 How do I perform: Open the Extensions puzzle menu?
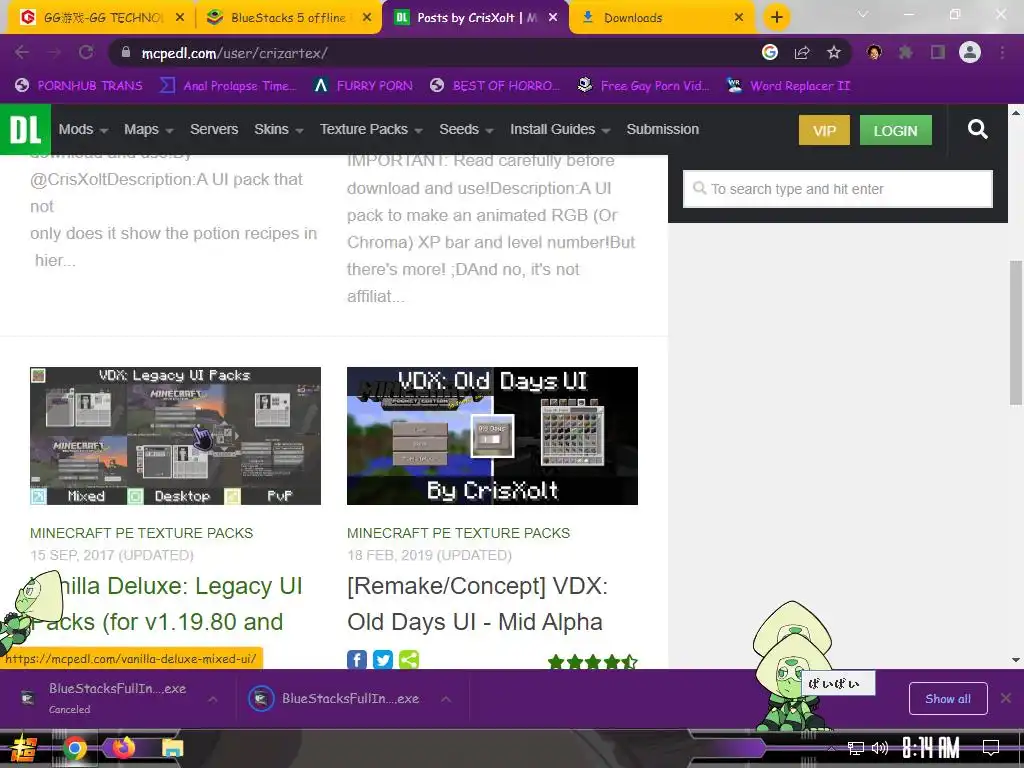[906, 52]
